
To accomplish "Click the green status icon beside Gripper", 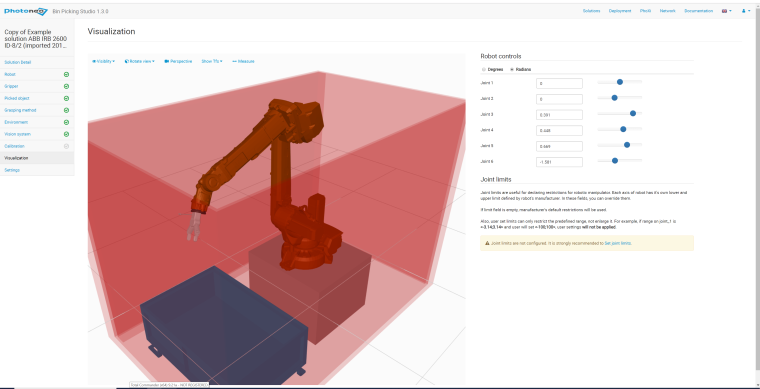I will [x=66, y=86].
